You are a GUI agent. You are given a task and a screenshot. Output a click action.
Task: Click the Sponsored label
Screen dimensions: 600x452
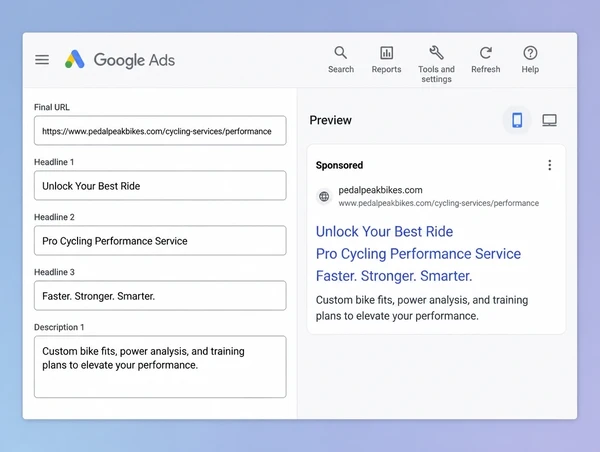click(339, 165)
